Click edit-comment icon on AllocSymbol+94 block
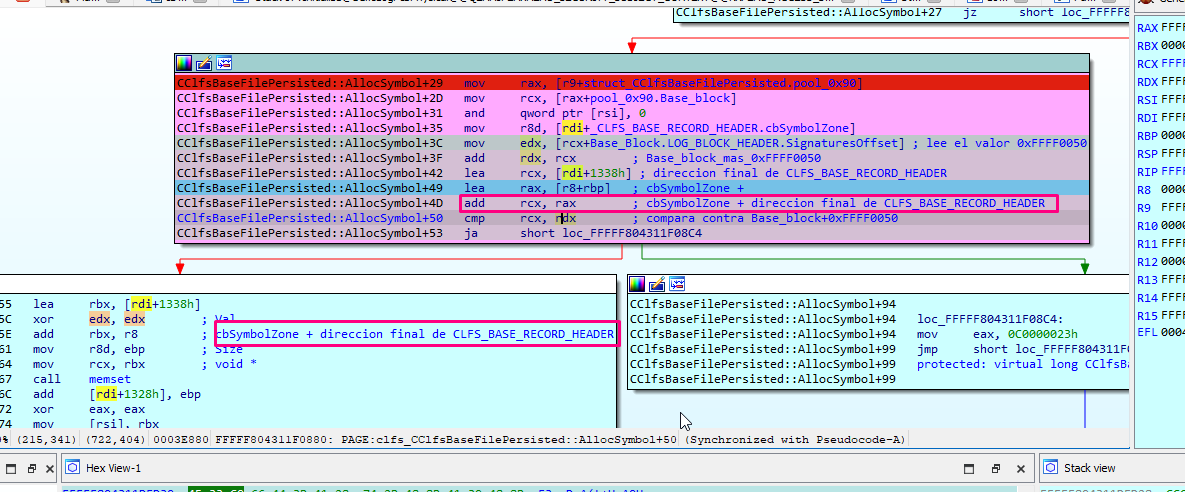The height and width of the screenshot is (492, 1185). click(x=658, y=284)
